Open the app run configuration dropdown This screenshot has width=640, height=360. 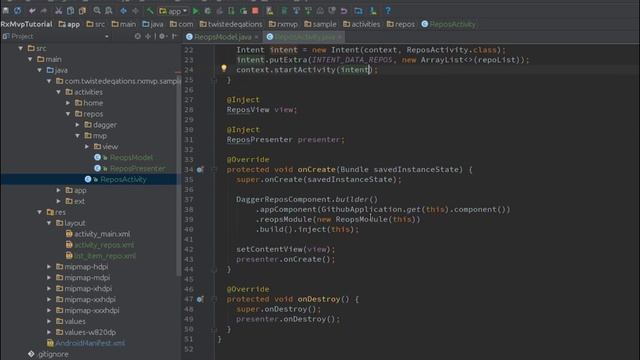pyautogui.click(x=173, y=11)
